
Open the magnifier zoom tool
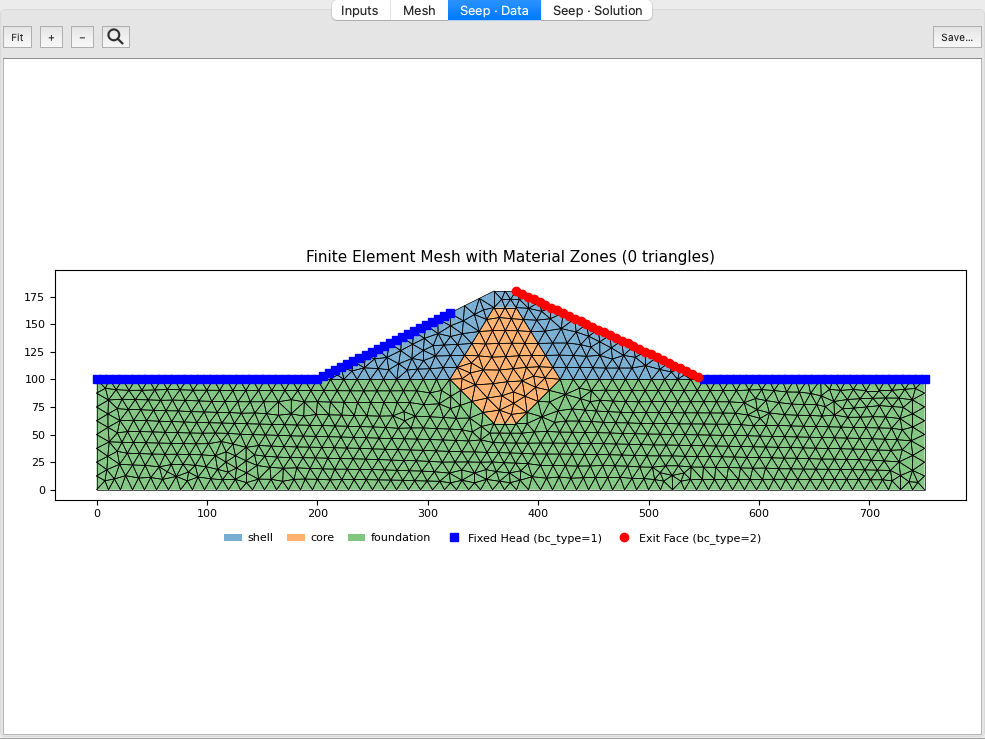pos(116,37)
